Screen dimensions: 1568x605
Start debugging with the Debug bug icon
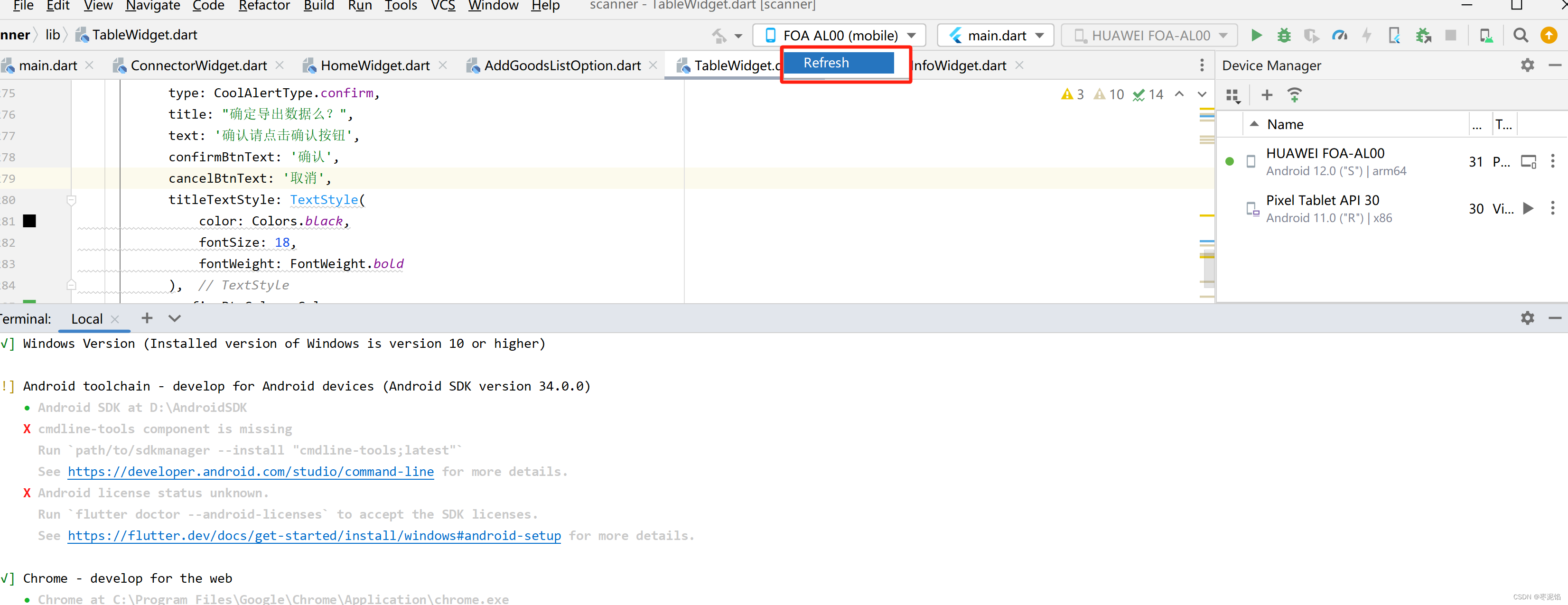pos(1283,35)
